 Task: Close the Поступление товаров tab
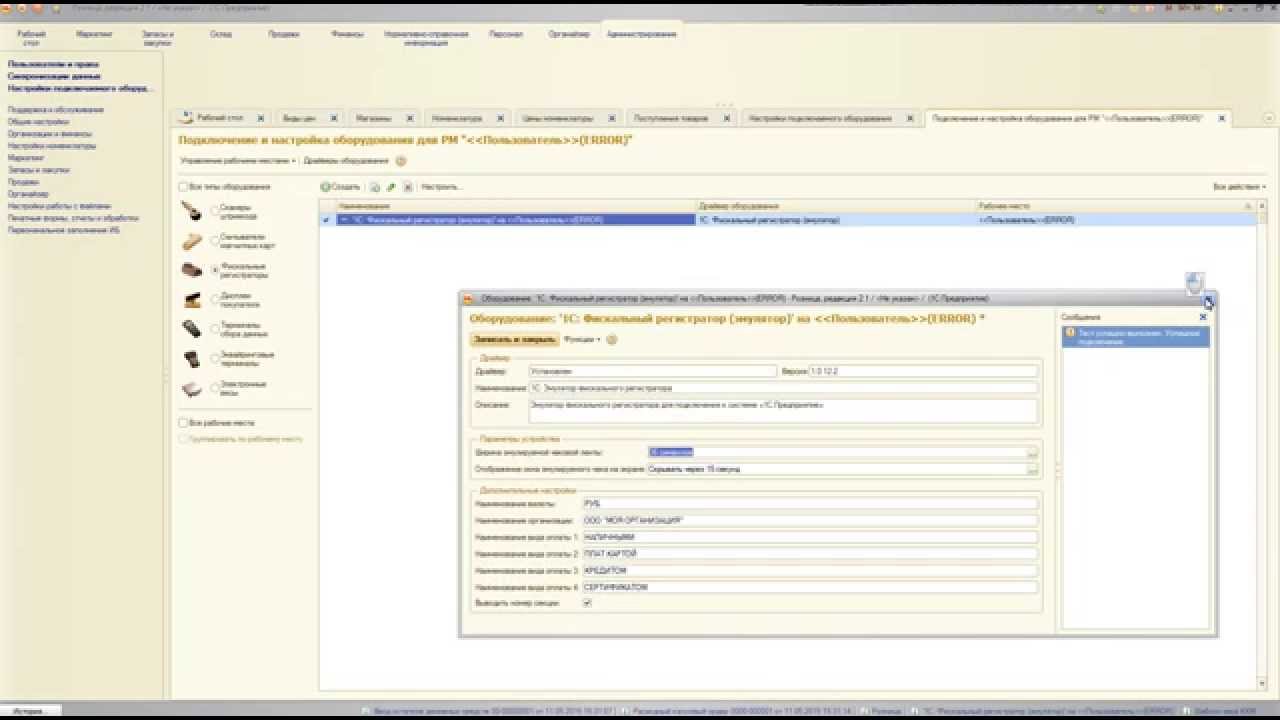[728, 118]
